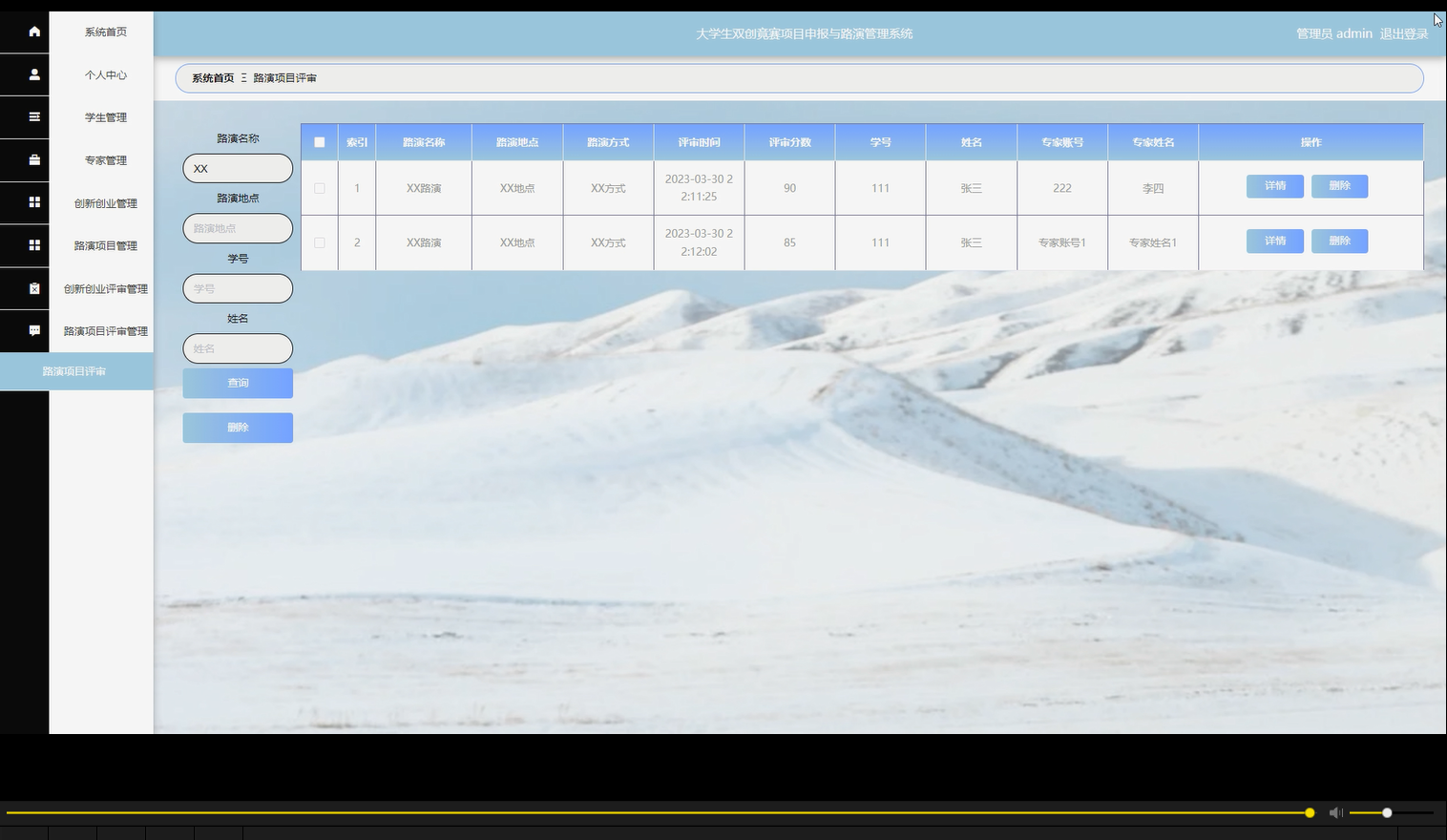This screenshot has width=1447, height=840.
Task: Click 删除 for the row scored 85
Action: [1340, 241]
